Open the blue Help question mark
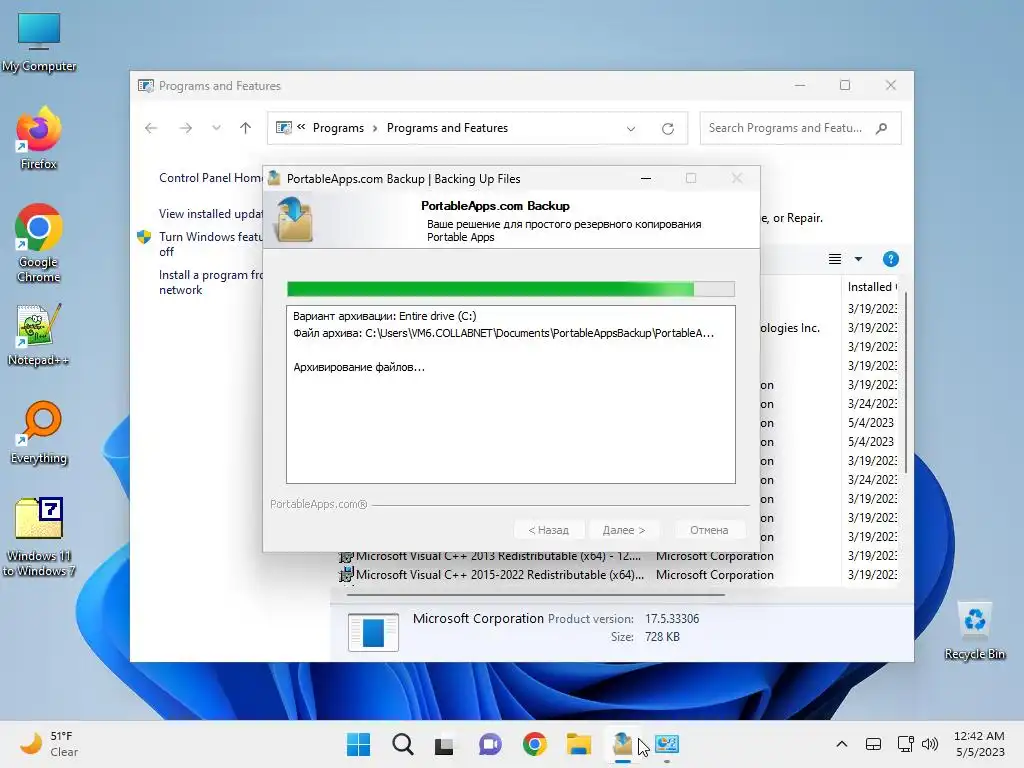The image size is (1024, 768). [890, 259]
